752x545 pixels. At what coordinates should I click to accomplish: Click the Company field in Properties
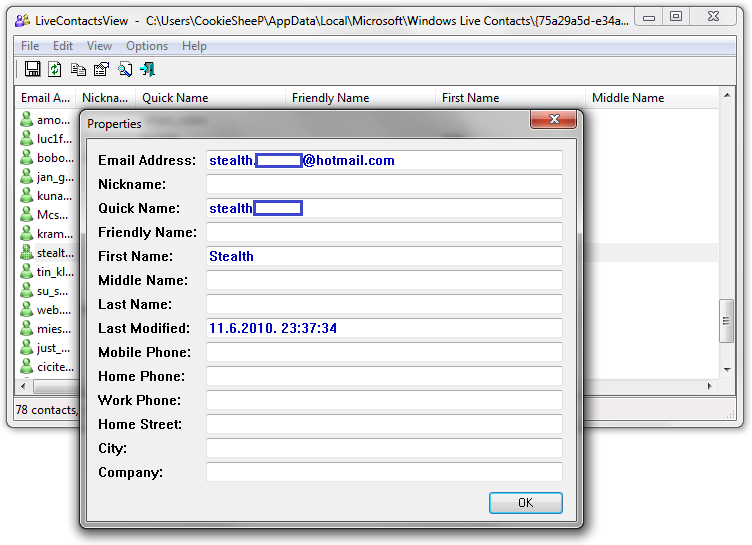[x=384, y=472]
